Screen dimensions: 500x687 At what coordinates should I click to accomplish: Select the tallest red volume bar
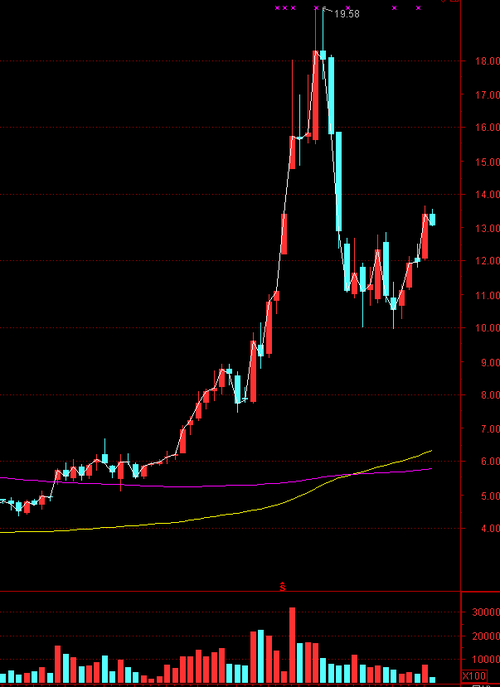[x=292, y=645]
